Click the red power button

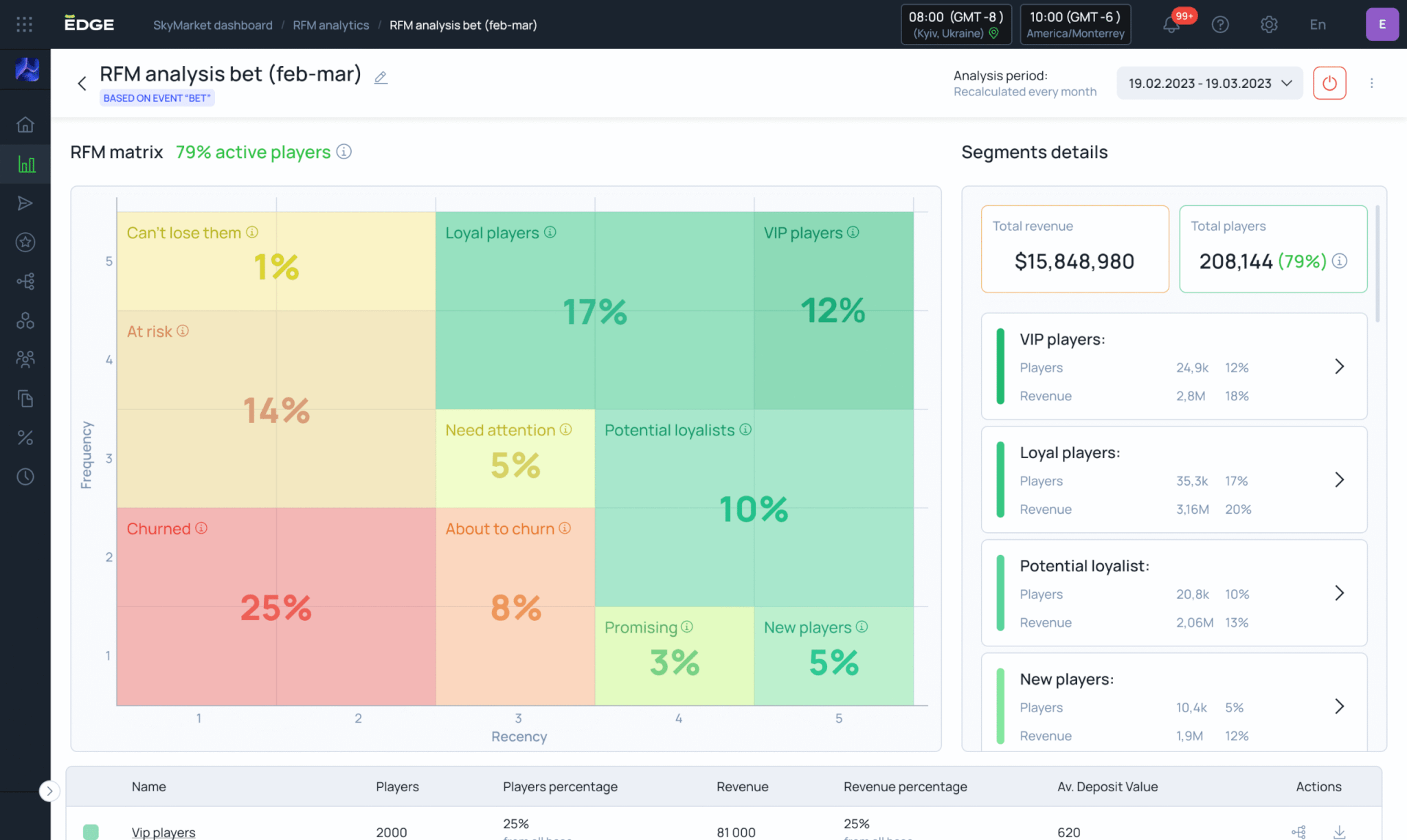coord(1329,83)
